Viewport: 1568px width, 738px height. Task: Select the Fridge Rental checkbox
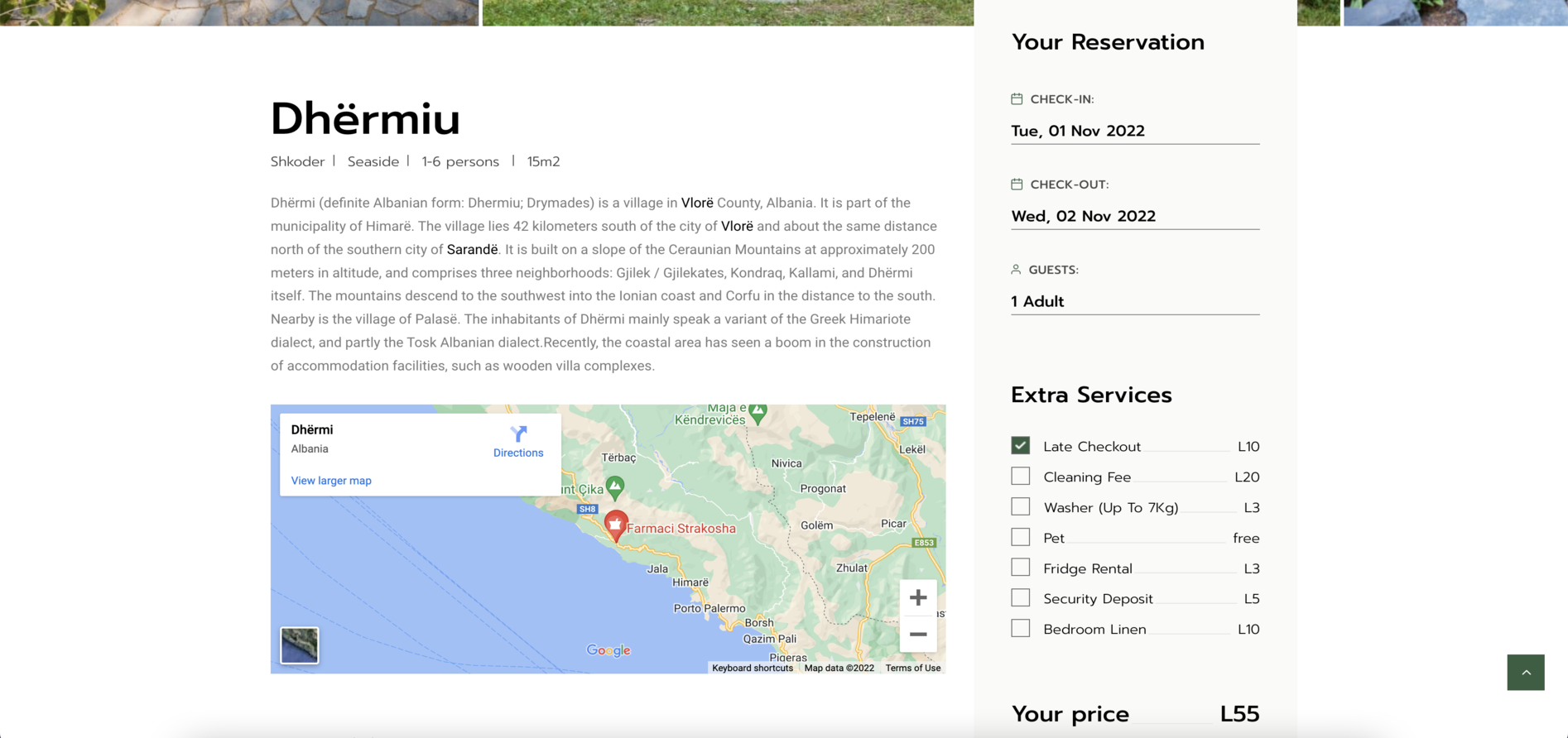click(x=1021, y=568)
